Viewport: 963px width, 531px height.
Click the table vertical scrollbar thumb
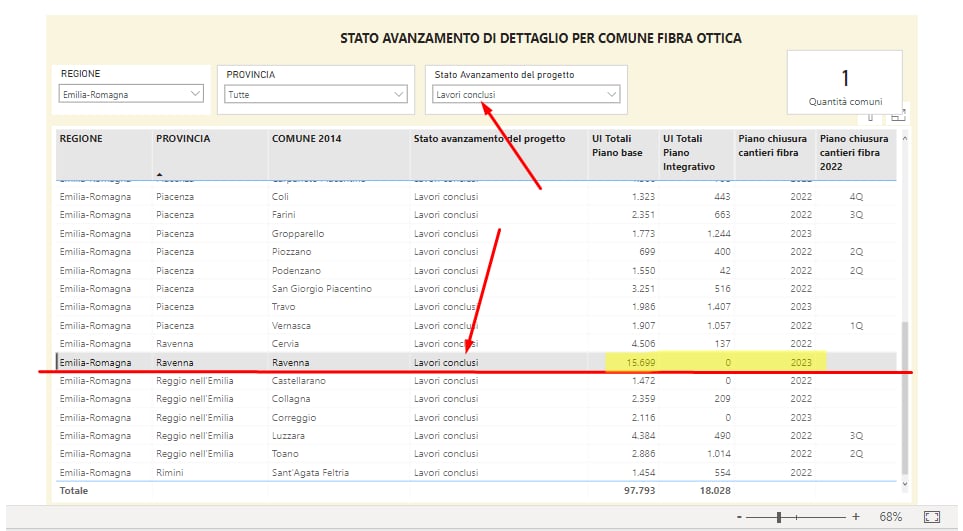tap(906, 398)
